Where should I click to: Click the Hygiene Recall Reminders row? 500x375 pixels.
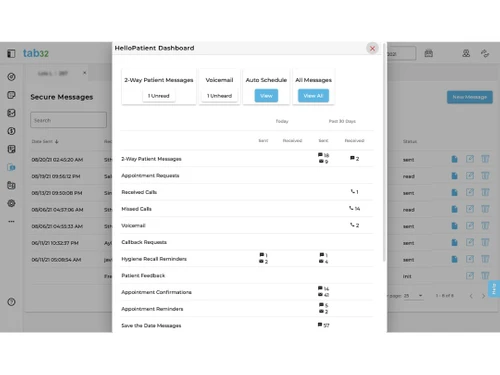[247, 259]
